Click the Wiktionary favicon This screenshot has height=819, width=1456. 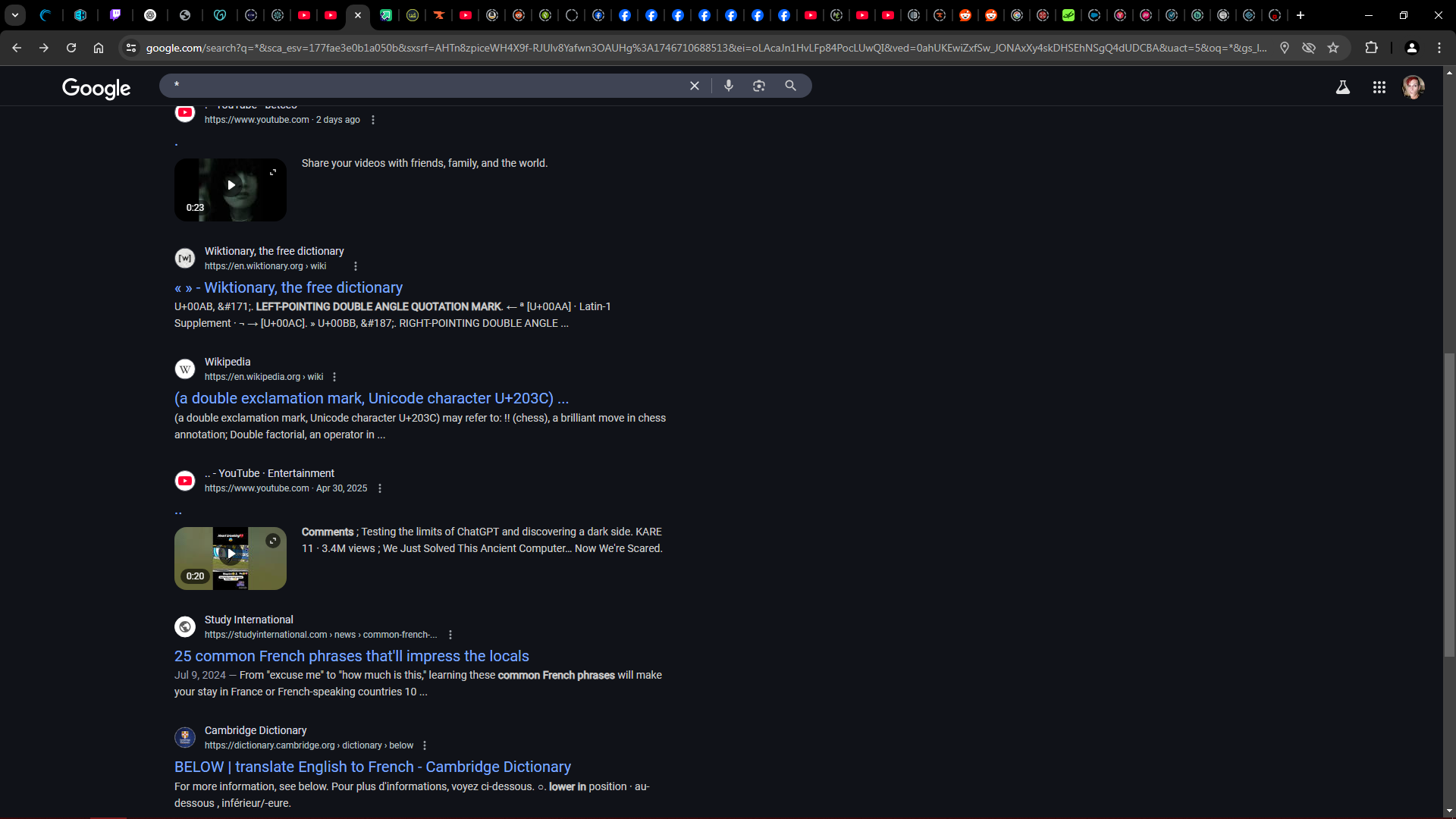185,259
